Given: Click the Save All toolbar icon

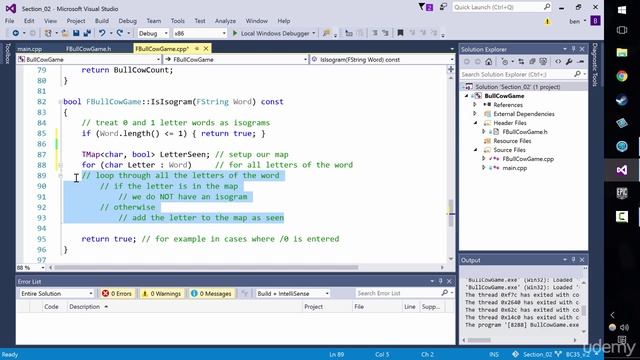Looking at the screenshot, I should coord(87,33).
